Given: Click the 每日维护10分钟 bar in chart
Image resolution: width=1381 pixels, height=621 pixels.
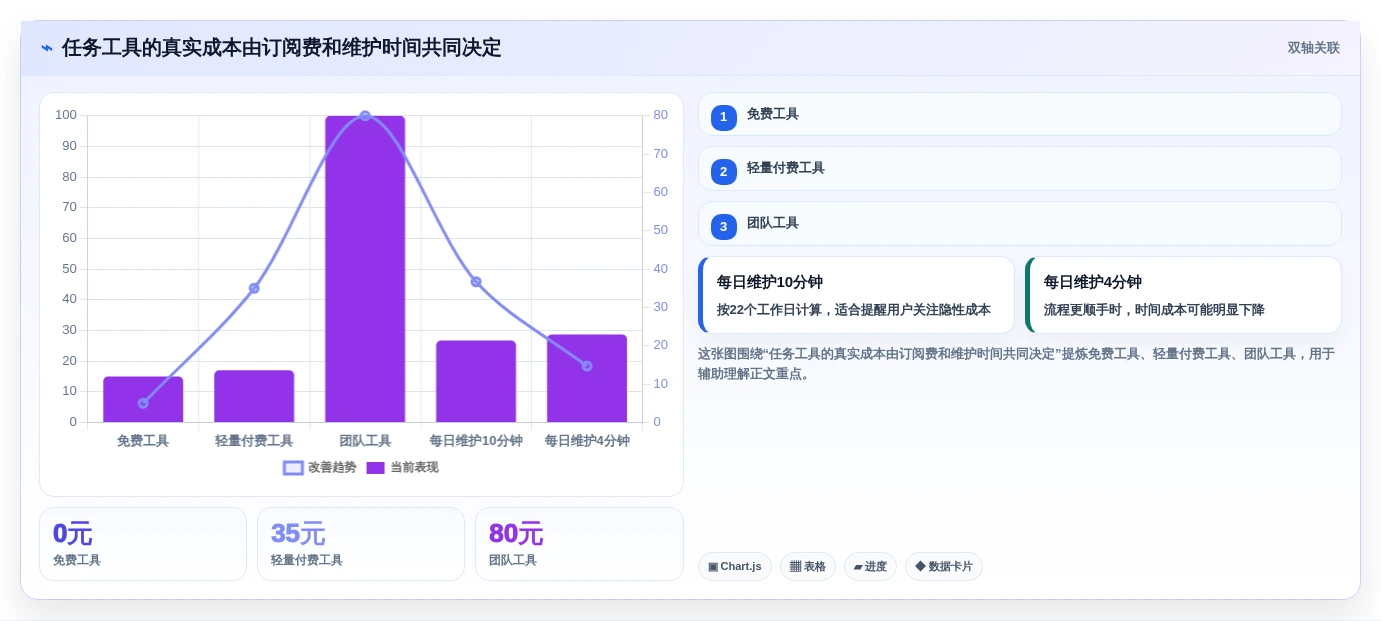Looking at the screenshot, I should click(476, 381).
